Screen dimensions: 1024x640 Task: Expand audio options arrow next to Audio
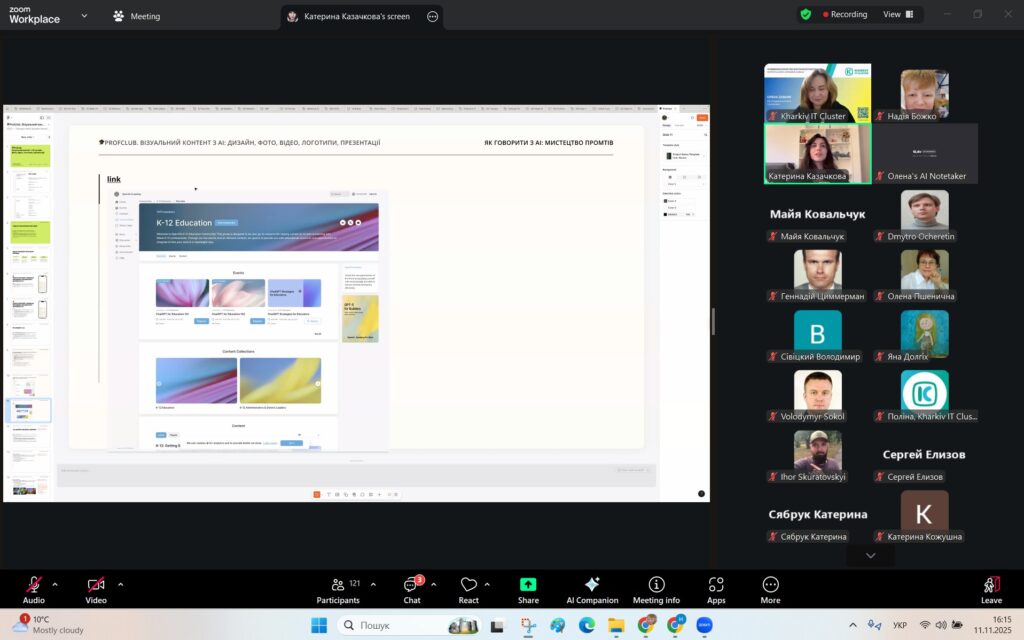pyautogui.click(x=54, y=584)
